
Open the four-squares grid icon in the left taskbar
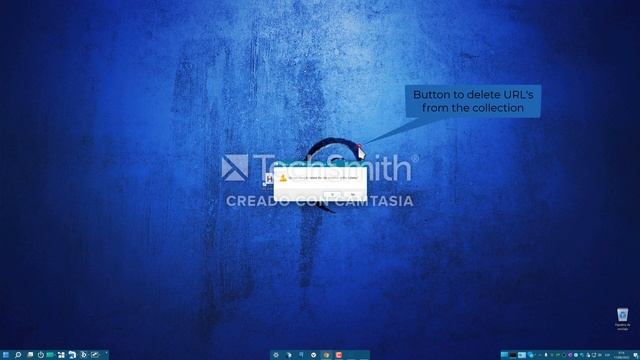[x=61, y=355]
